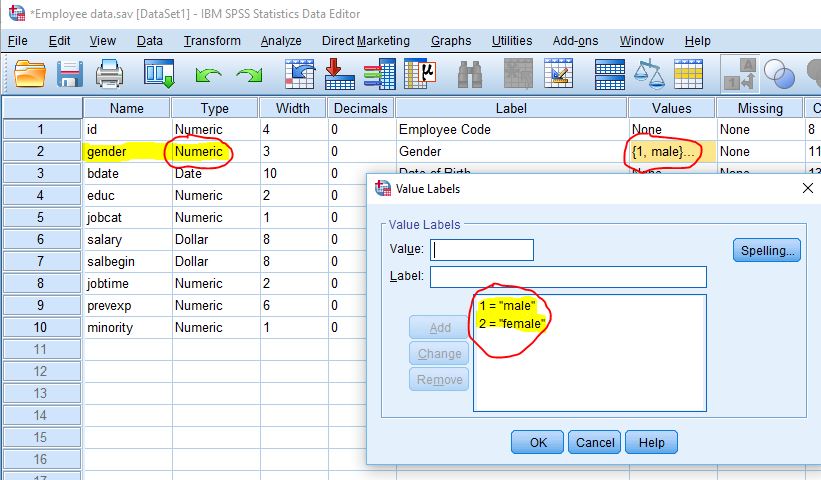Click the Print toolbar icon
Viewport: 821px width, 480px height.
pyautogui.click(x=109, y=73)
